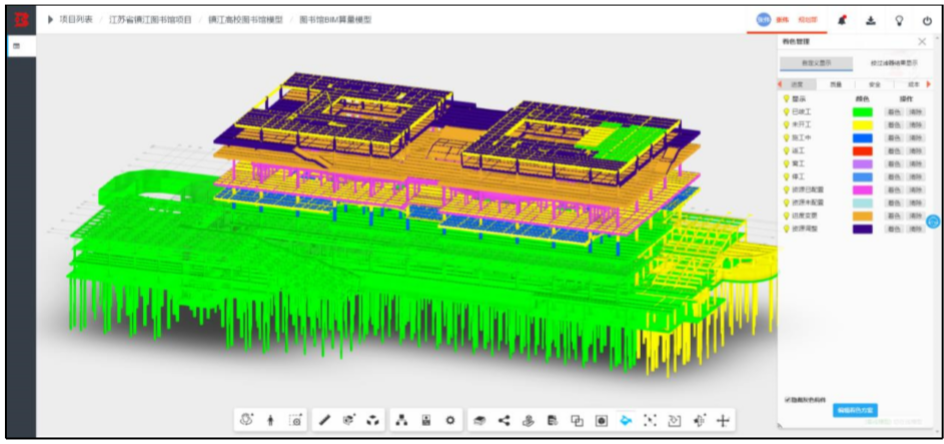Click 着色 button in the yellow 未开工 row
944x444 pixels.
(x=893, y=125)
